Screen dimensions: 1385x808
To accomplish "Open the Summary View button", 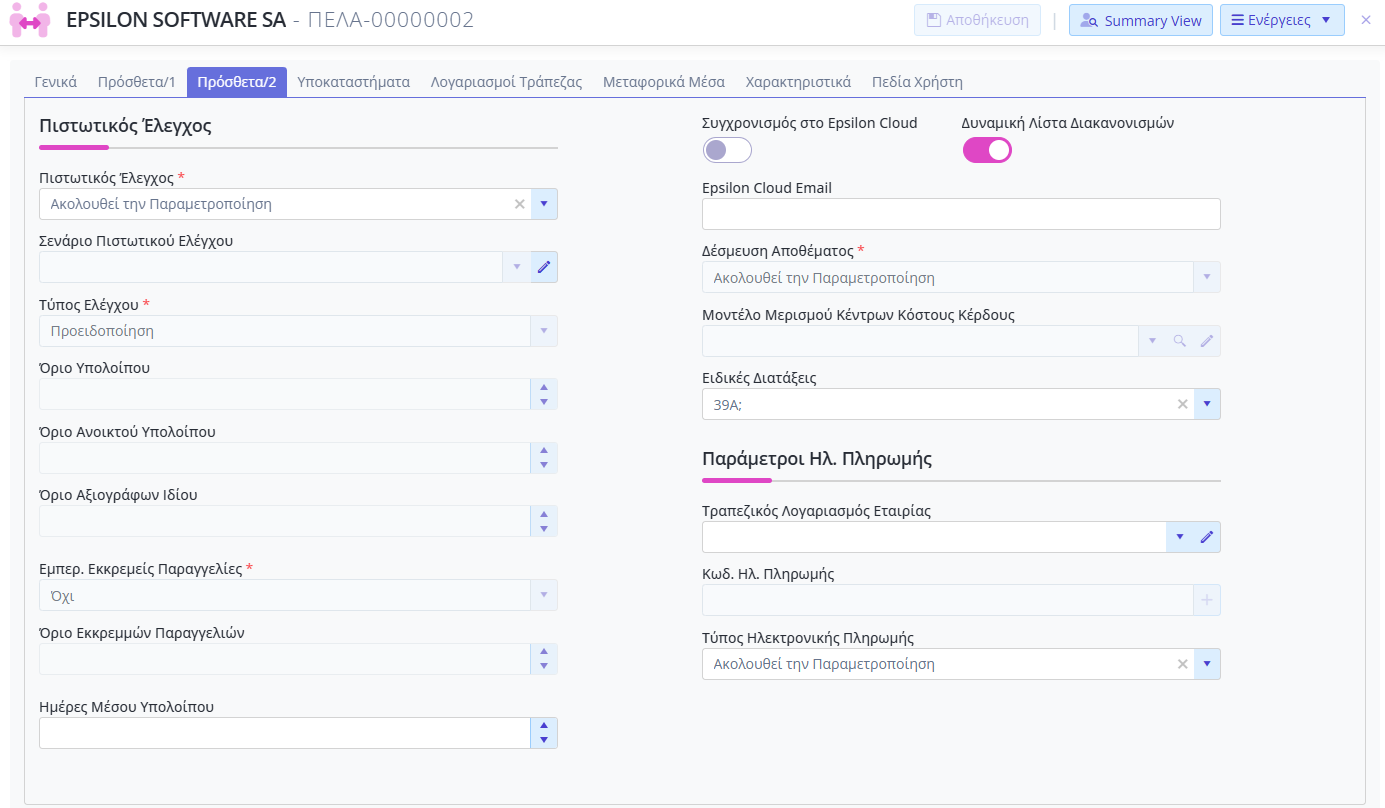I will [1141, 20].
